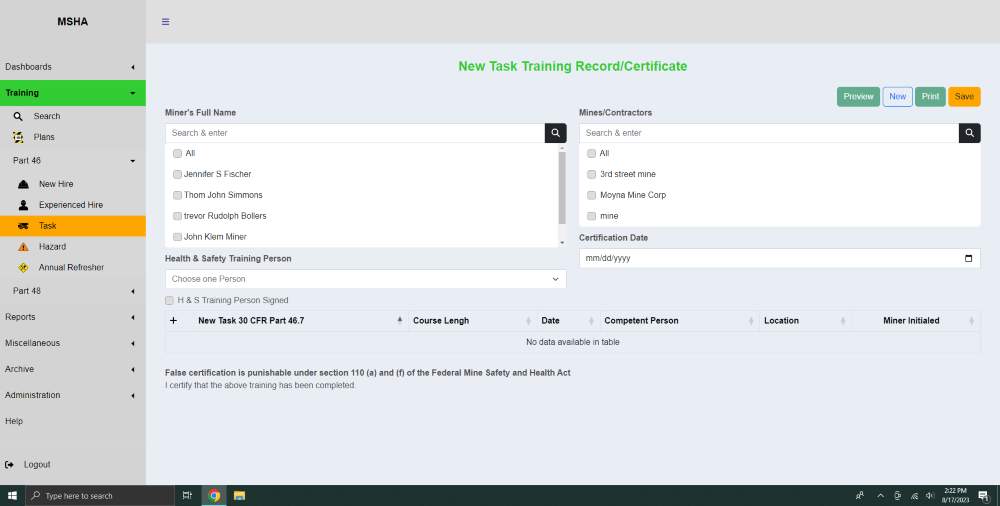
Task: Click the miner list scroll down arrow
Action: (x=562, y=243)
